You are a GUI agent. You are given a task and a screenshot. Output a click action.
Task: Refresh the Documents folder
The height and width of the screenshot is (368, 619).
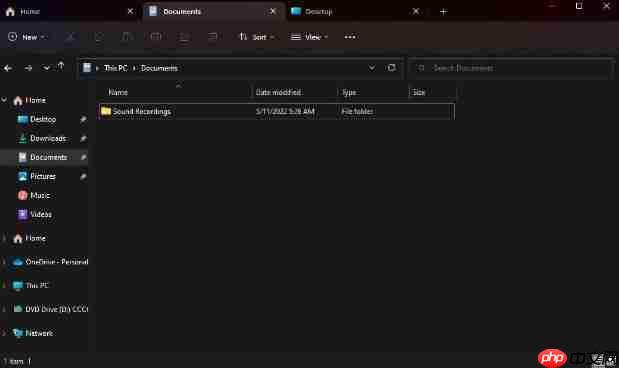[x=391, y=68]
